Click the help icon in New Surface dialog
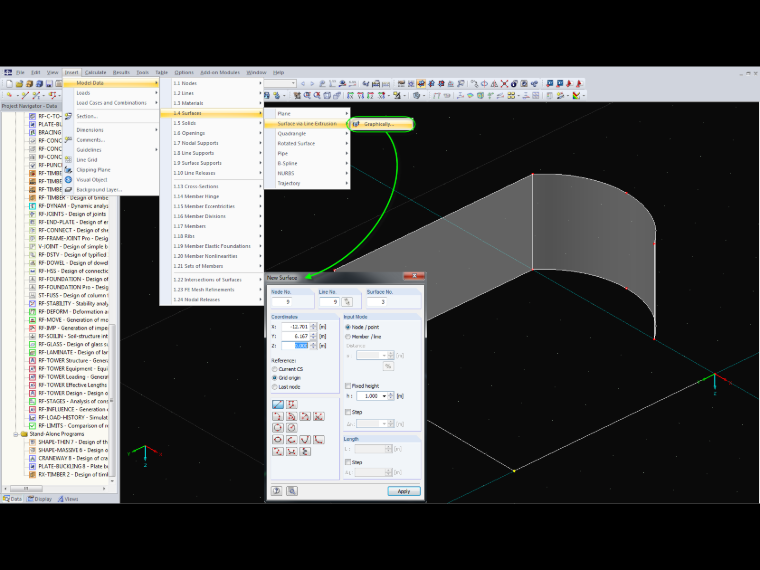This screenshot has width=760, height=570. (x=277, y=491)
